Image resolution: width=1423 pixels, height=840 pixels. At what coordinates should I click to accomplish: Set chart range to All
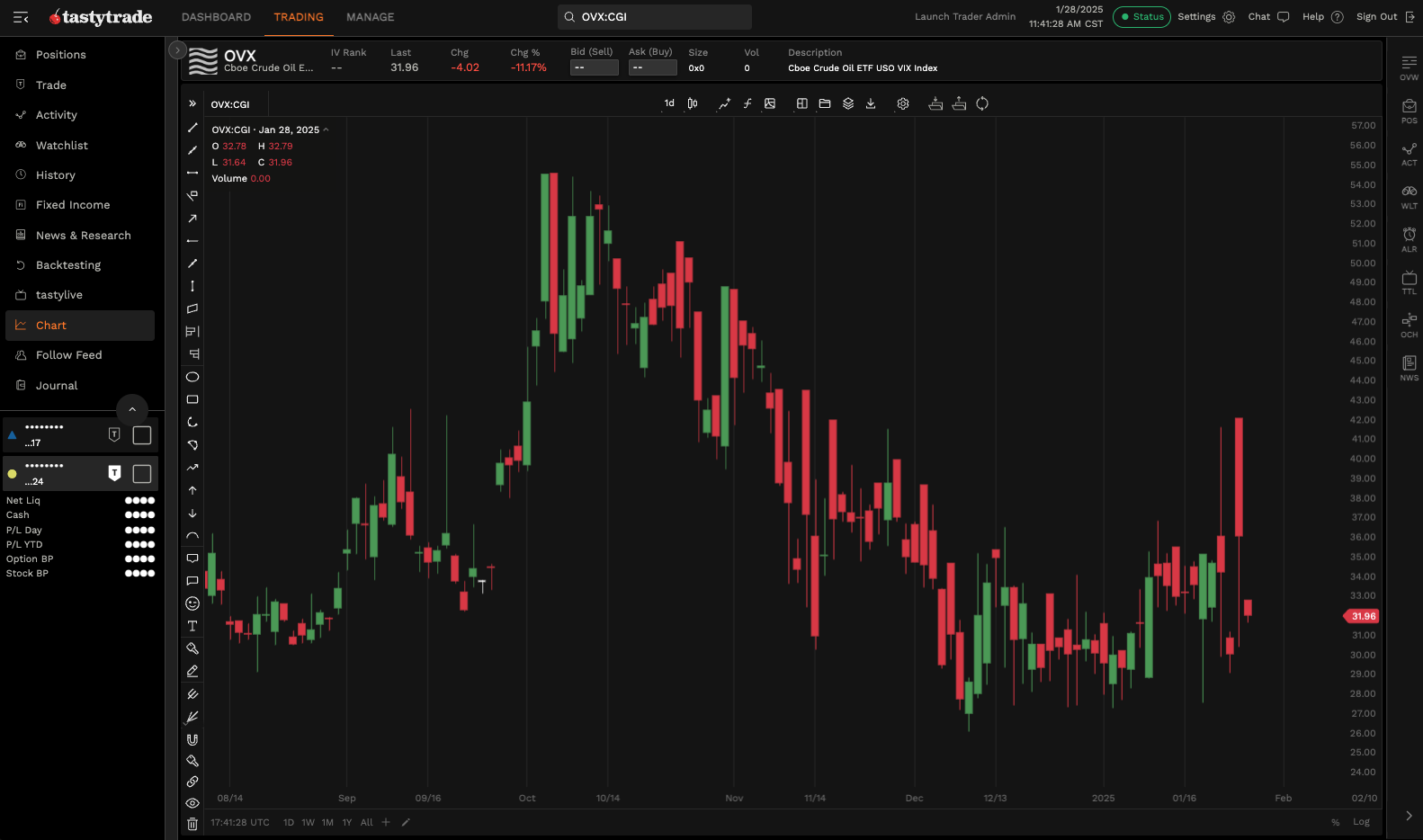click(367, 822)
